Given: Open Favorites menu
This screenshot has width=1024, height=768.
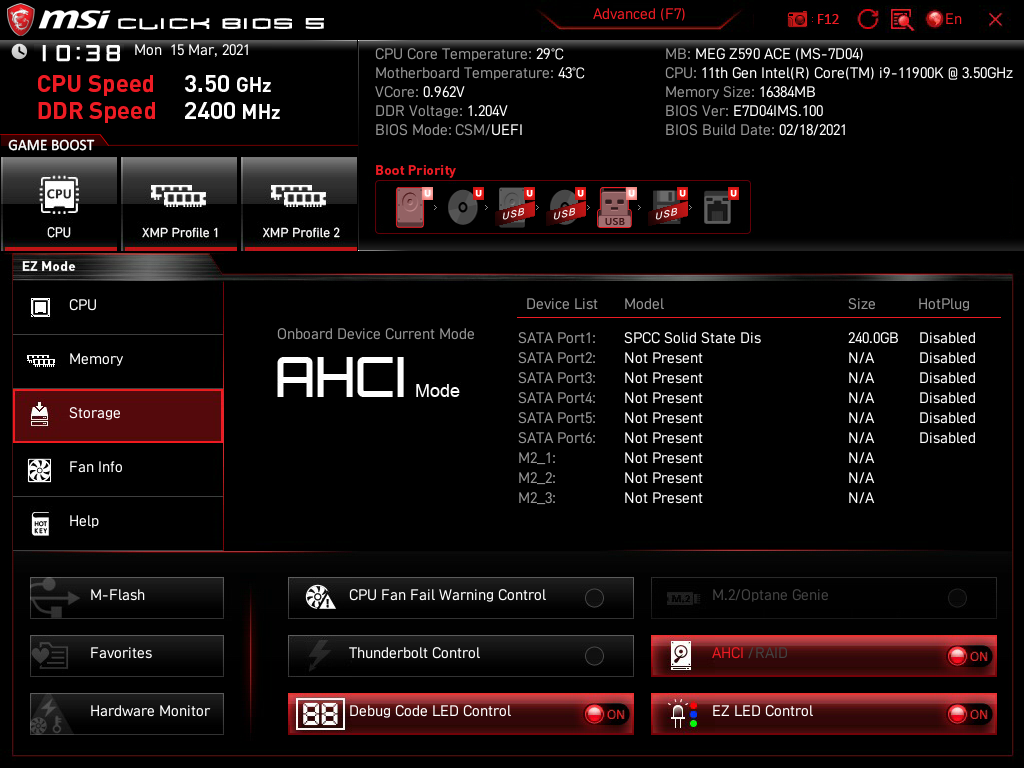Looking at the screenshot, I should 127,656.
